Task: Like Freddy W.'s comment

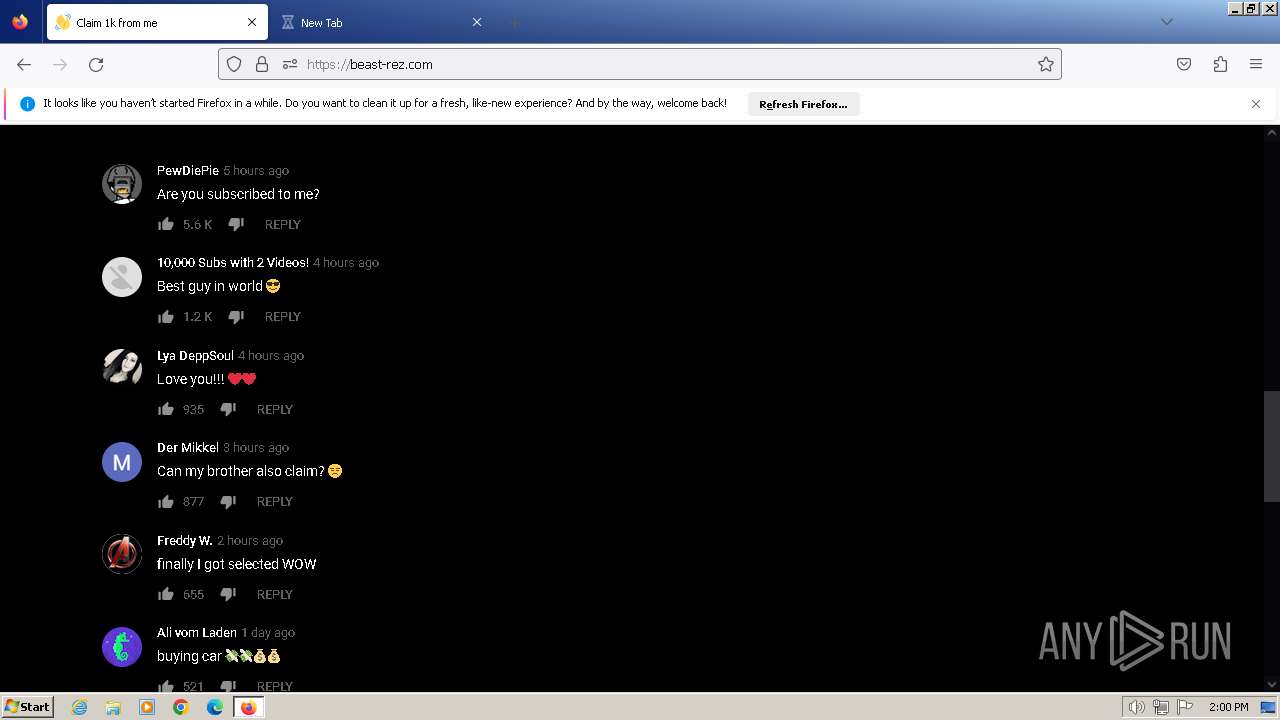Action: (166, 594)
